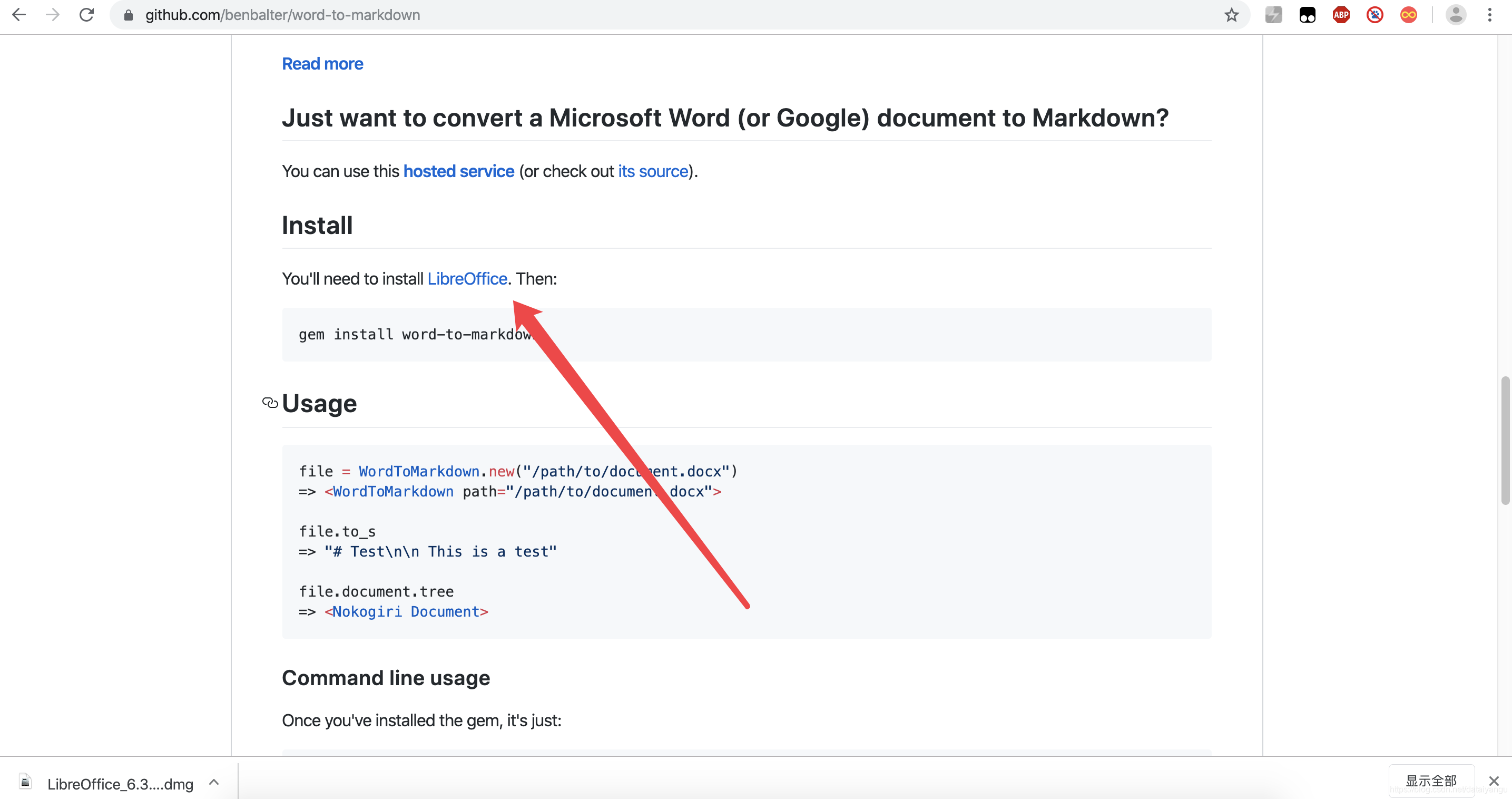Follow the Read more link
This screenshot has width=1512, height=799.
tap(322, 63)
